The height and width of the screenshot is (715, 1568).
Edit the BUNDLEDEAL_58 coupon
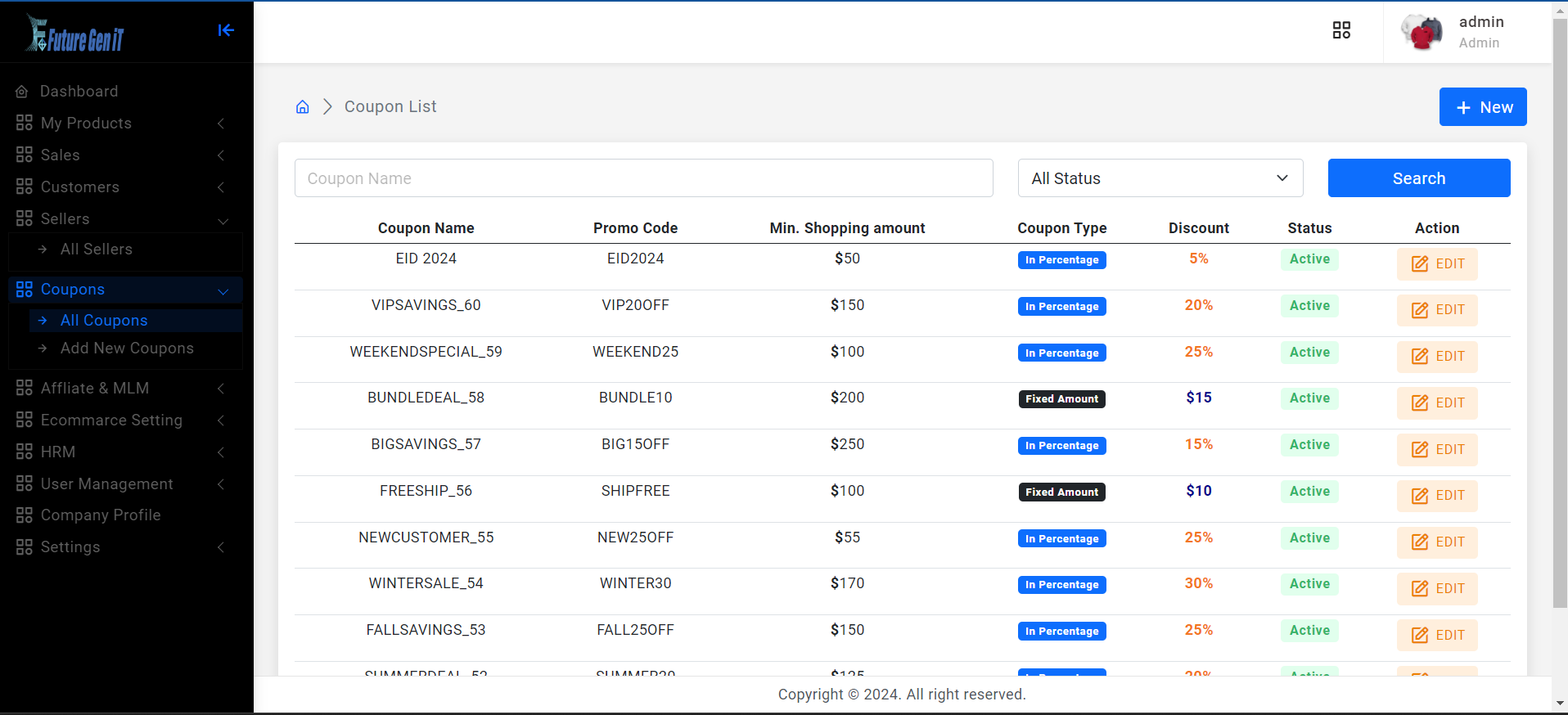coord(1436,403)
